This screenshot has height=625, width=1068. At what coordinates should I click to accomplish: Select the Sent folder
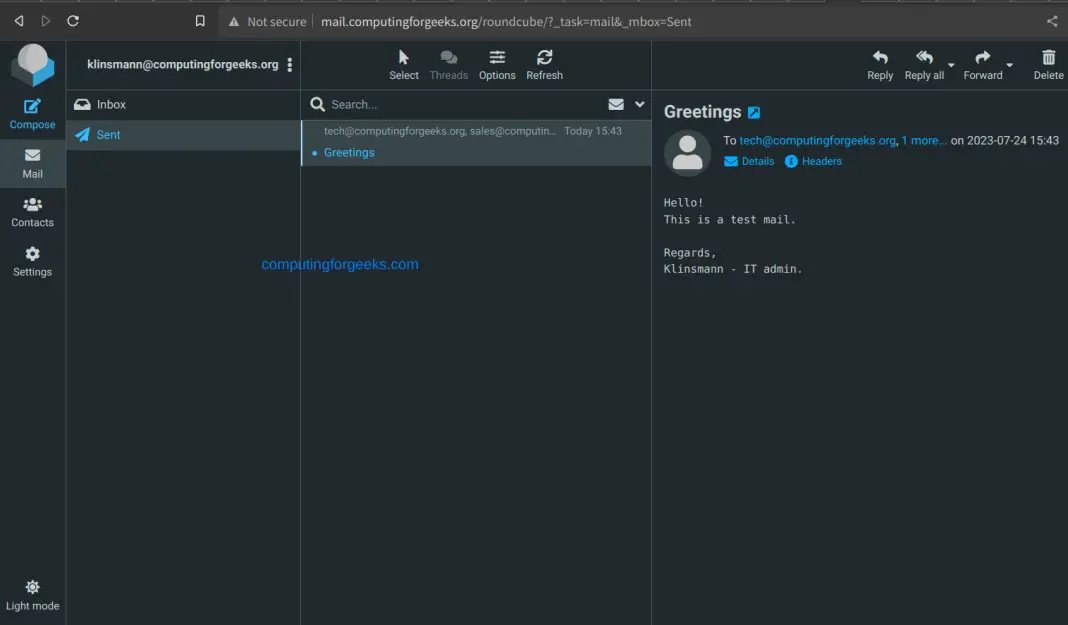tap(108, 135)
